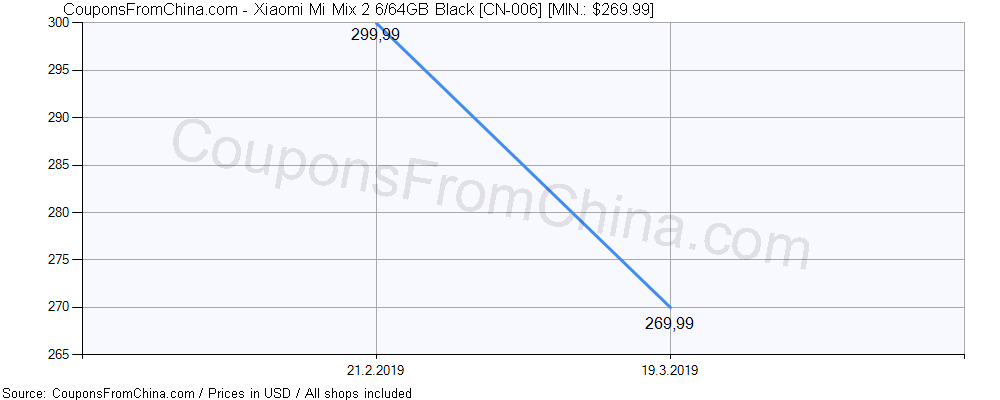This screenshot has height=400, width=1000.
Task: Click the 280 y-axis value label
Action: click(68, 212)
